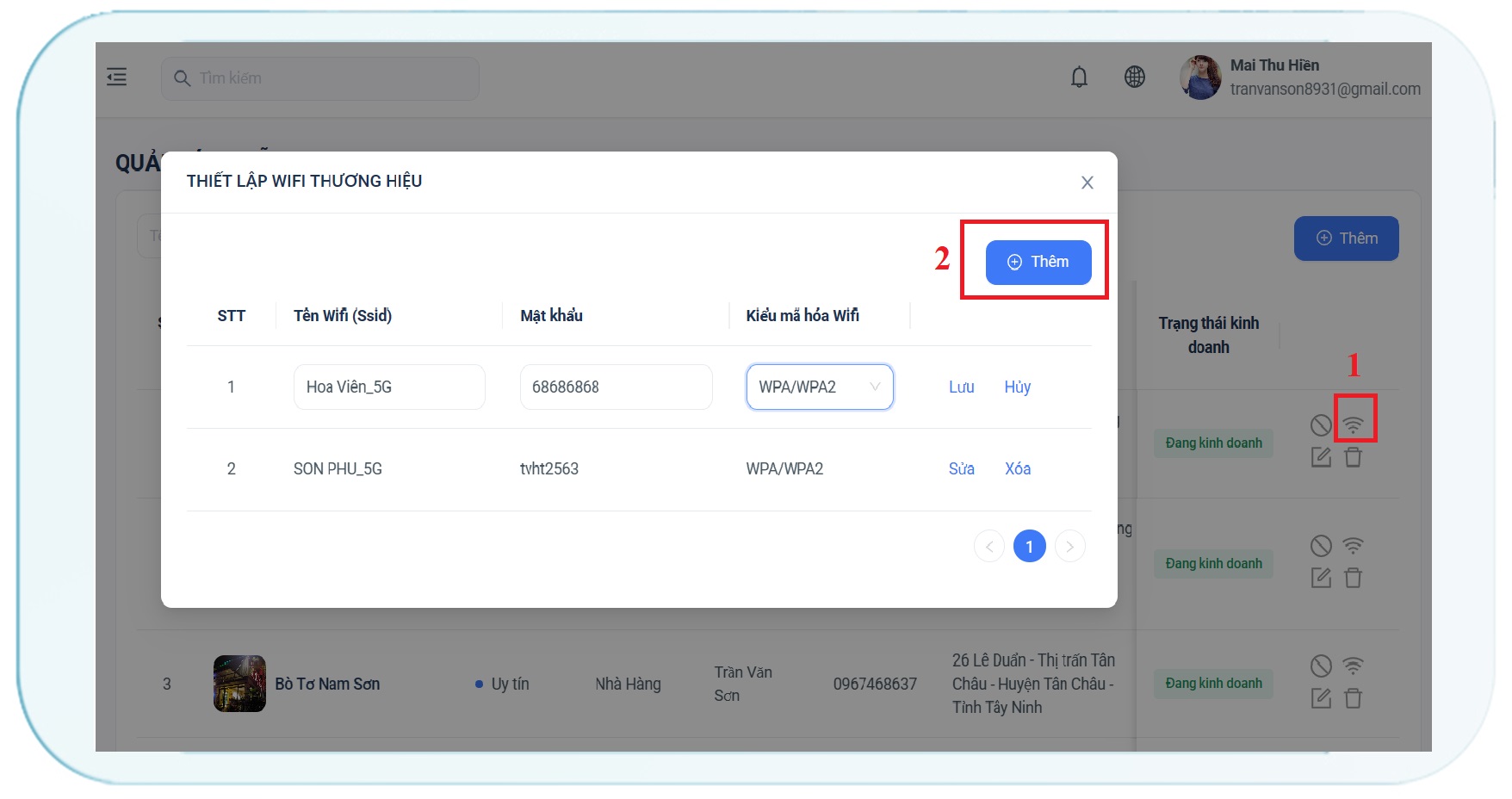Click the edit icon in second row
The image size is (1512, 799).
[1321, 578]
